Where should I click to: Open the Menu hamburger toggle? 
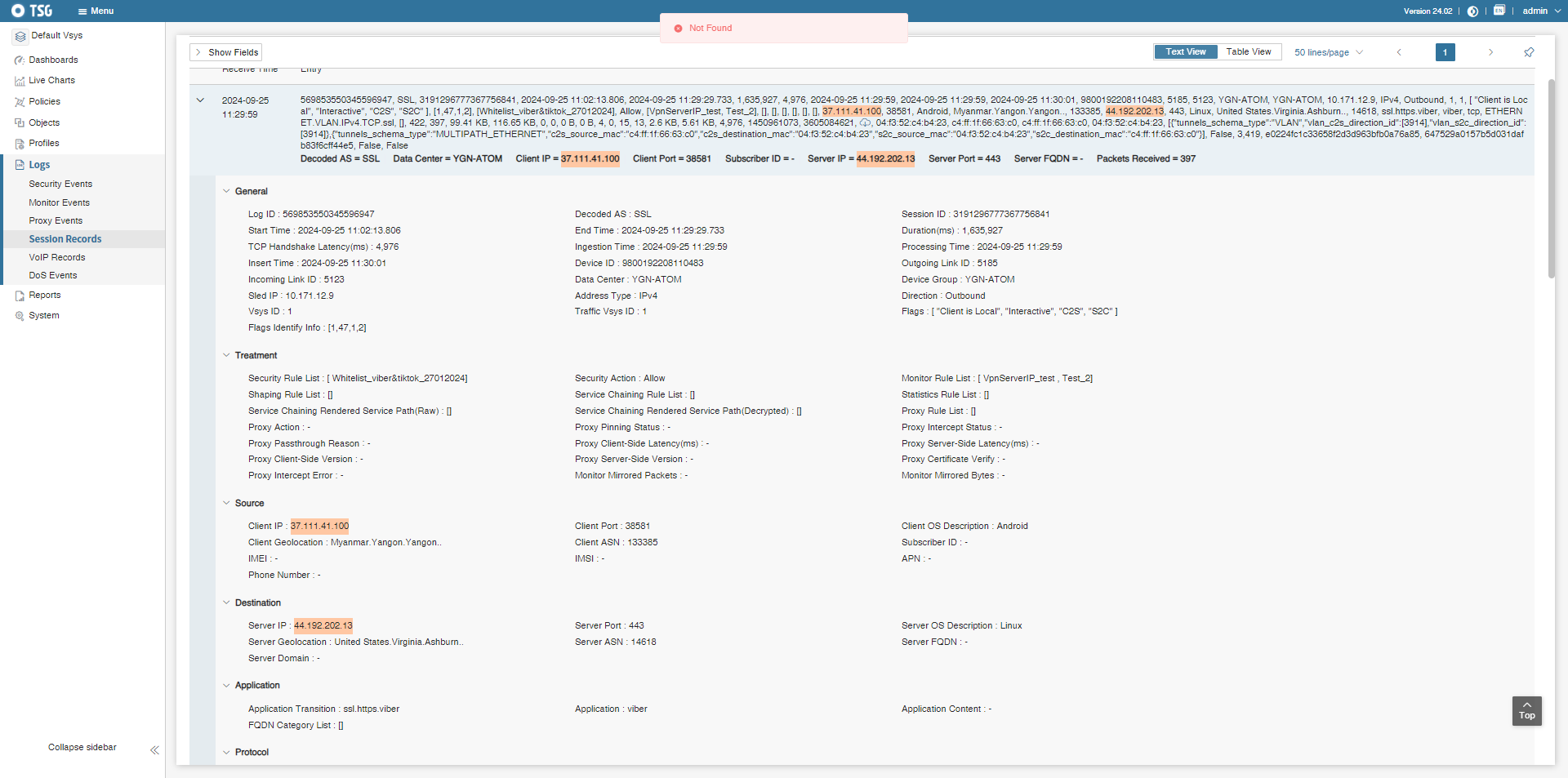(x=96, y=11)
